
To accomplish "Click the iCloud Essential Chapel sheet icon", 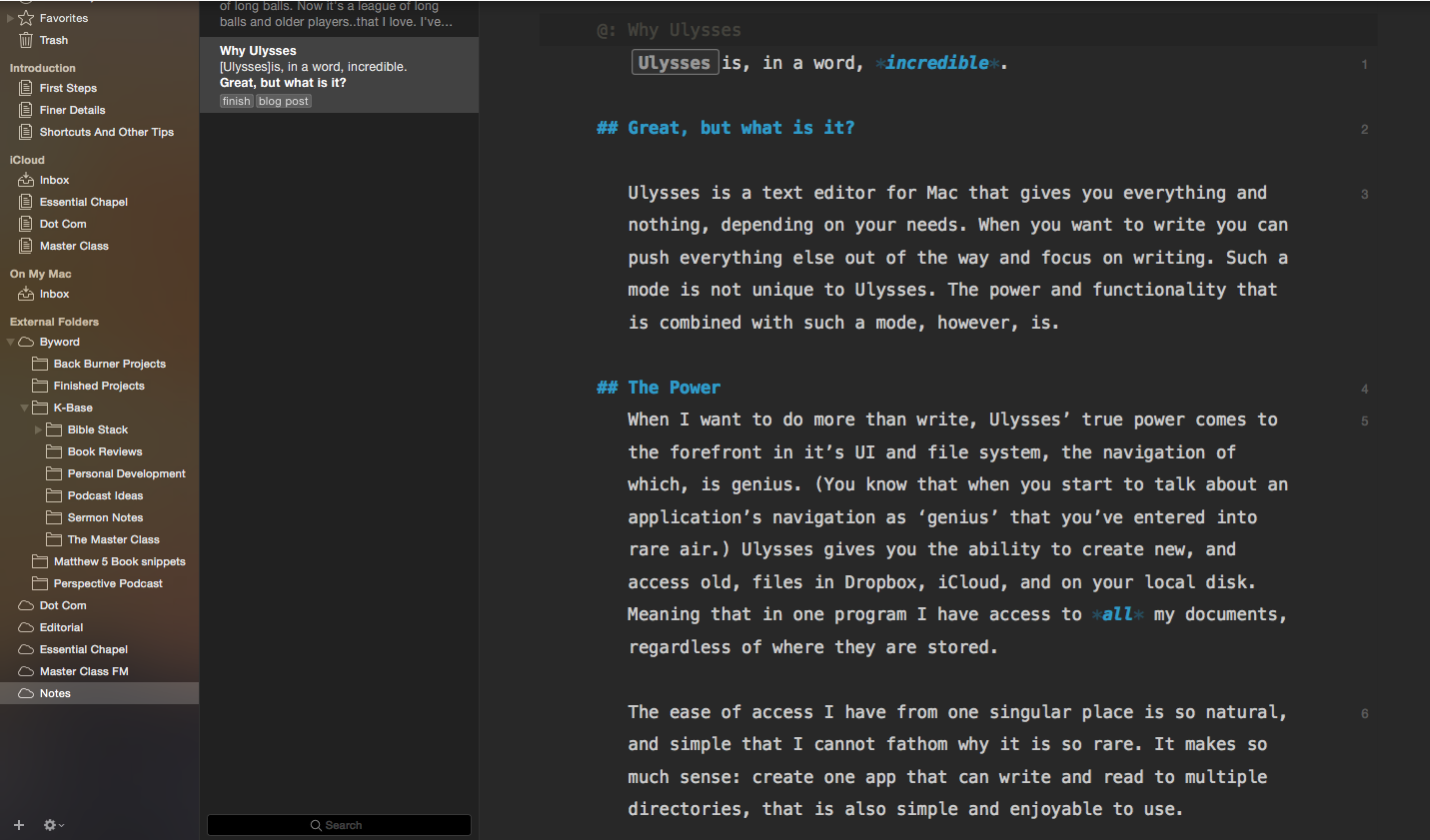I will pos(26,202).
